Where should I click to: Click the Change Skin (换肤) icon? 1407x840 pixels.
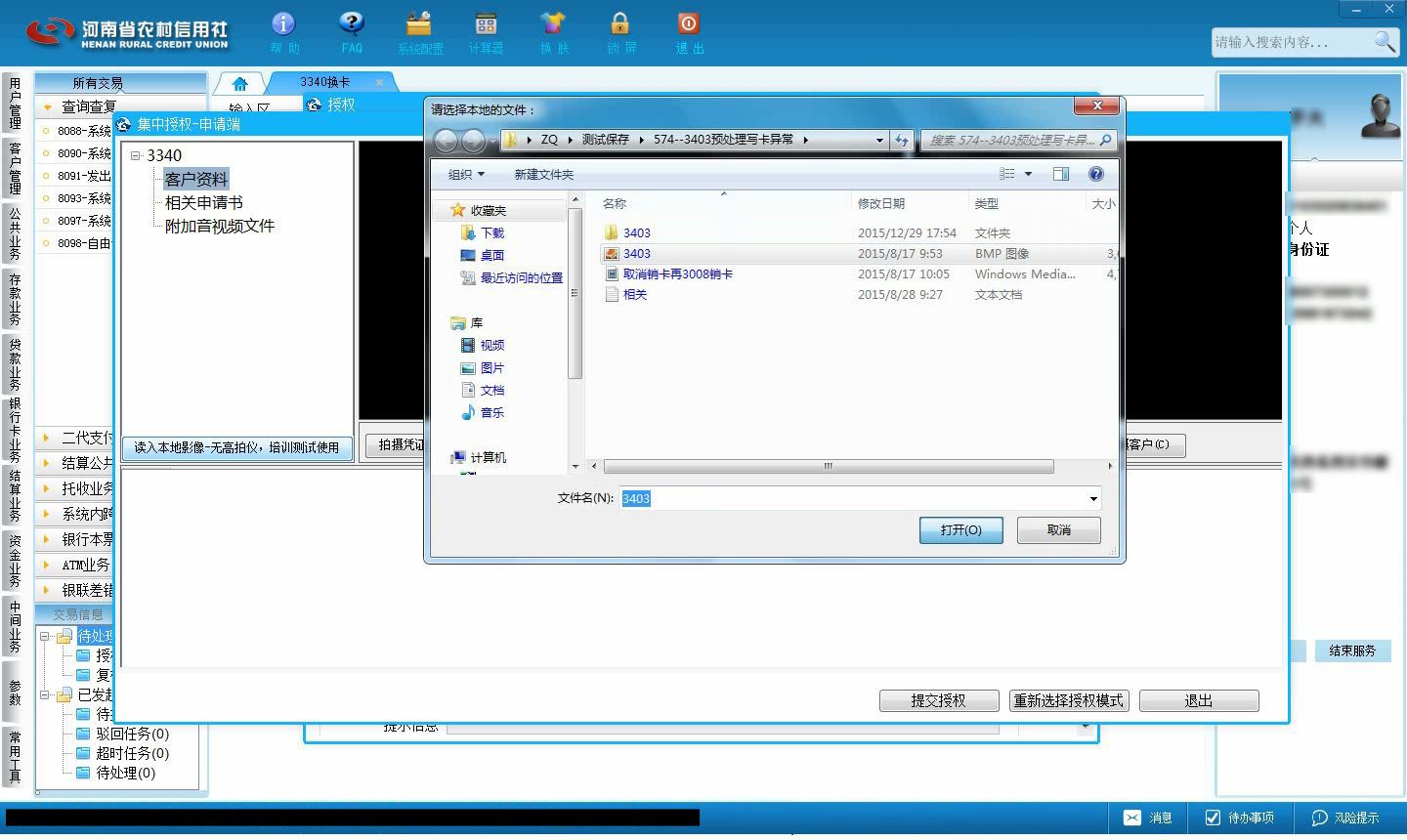(553, 32)
